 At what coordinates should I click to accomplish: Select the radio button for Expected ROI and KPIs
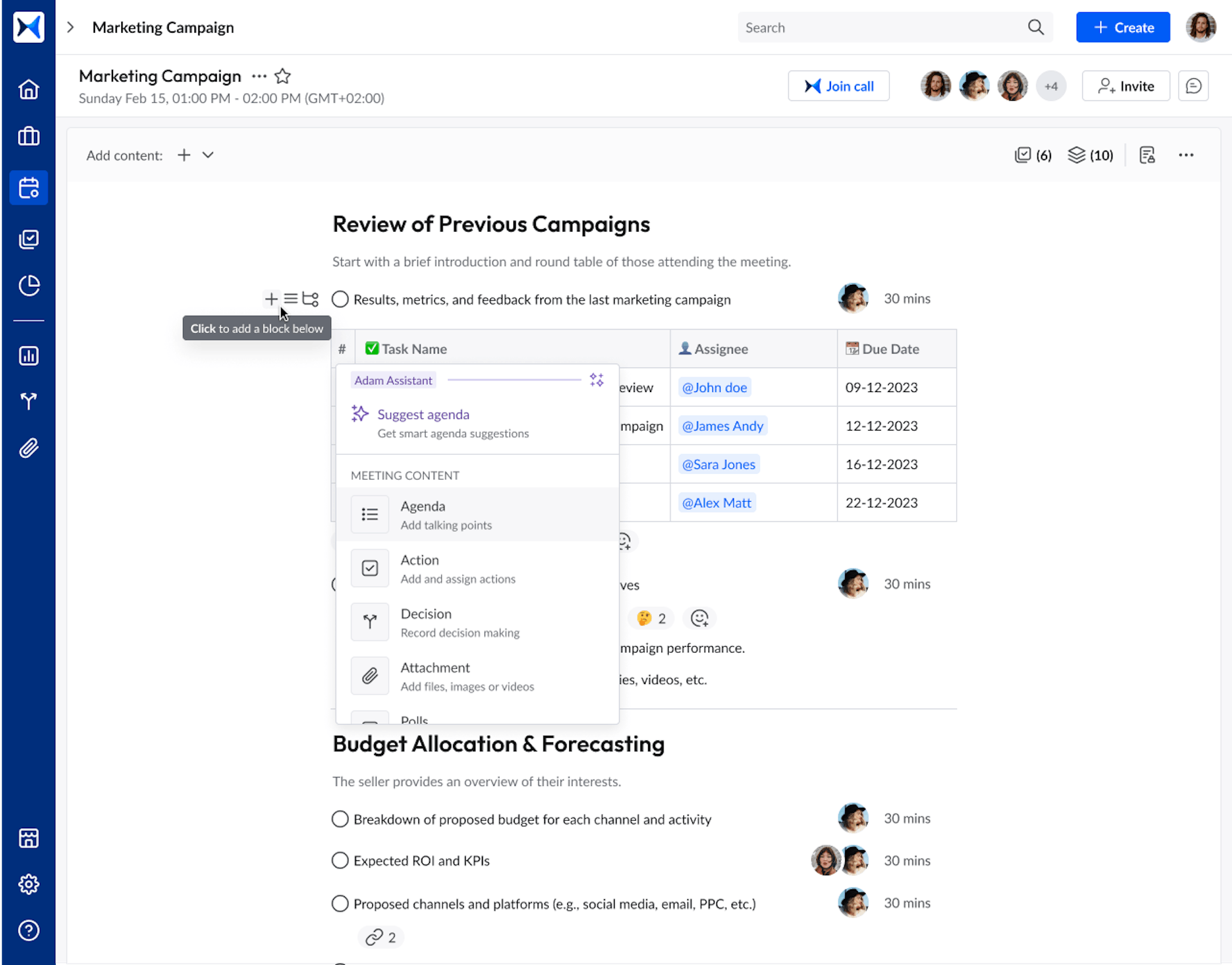coord(339,860)
